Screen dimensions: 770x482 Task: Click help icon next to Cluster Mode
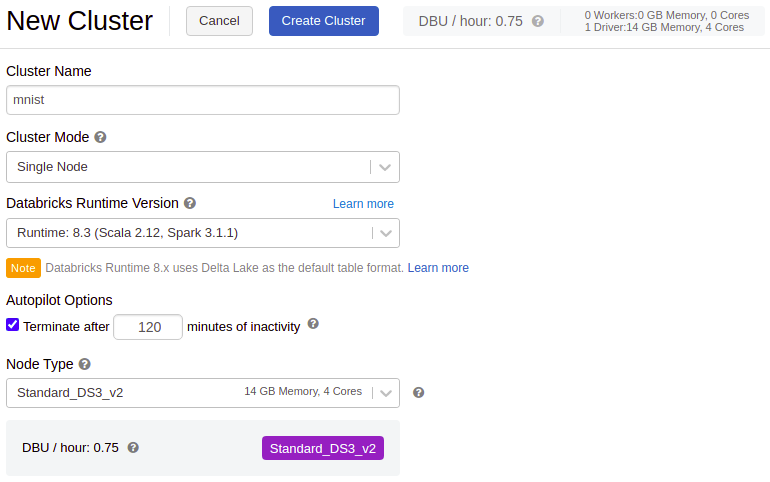coord(100,137)
